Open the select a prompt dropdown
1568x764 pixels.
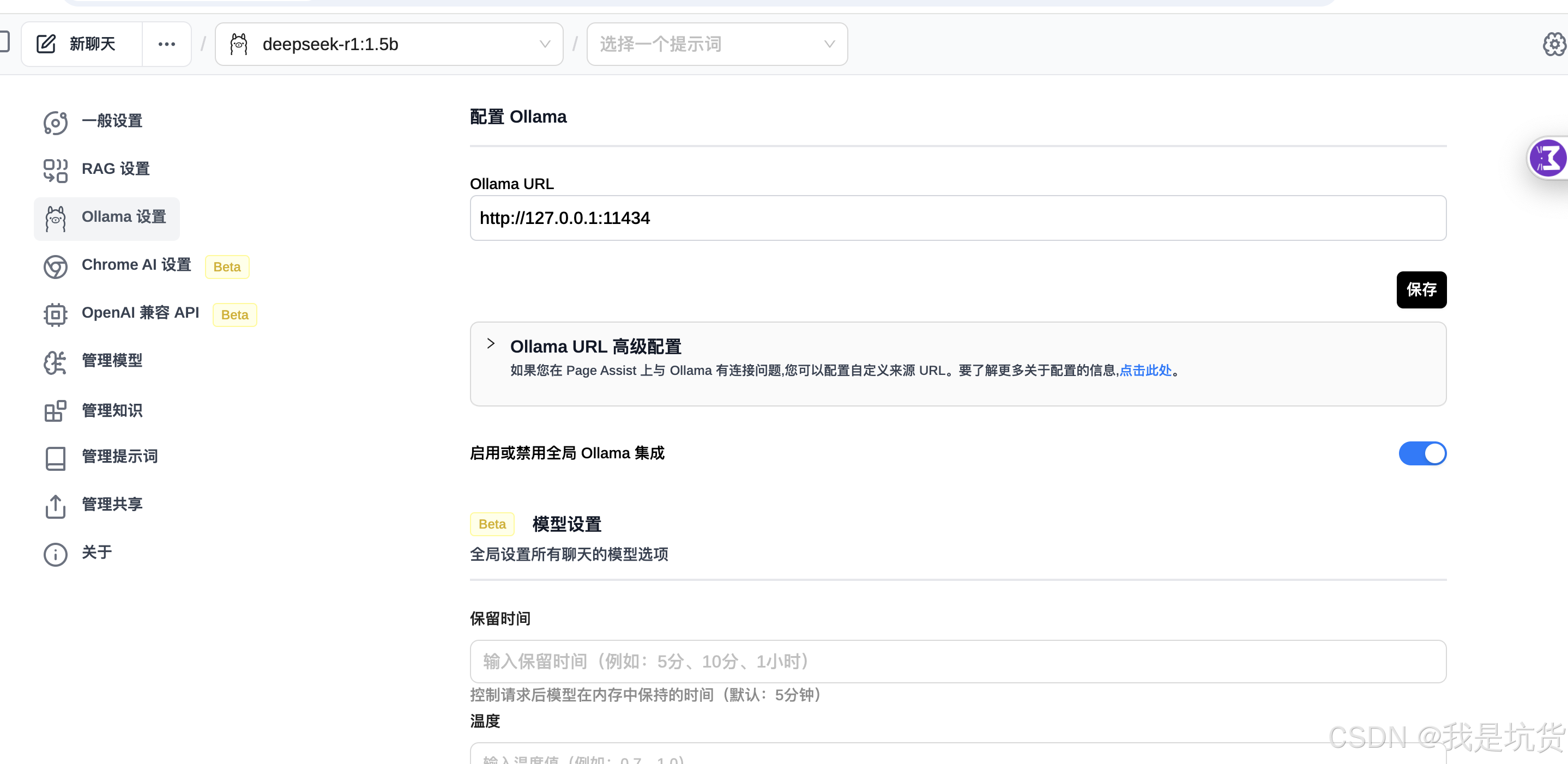point(716,44)
